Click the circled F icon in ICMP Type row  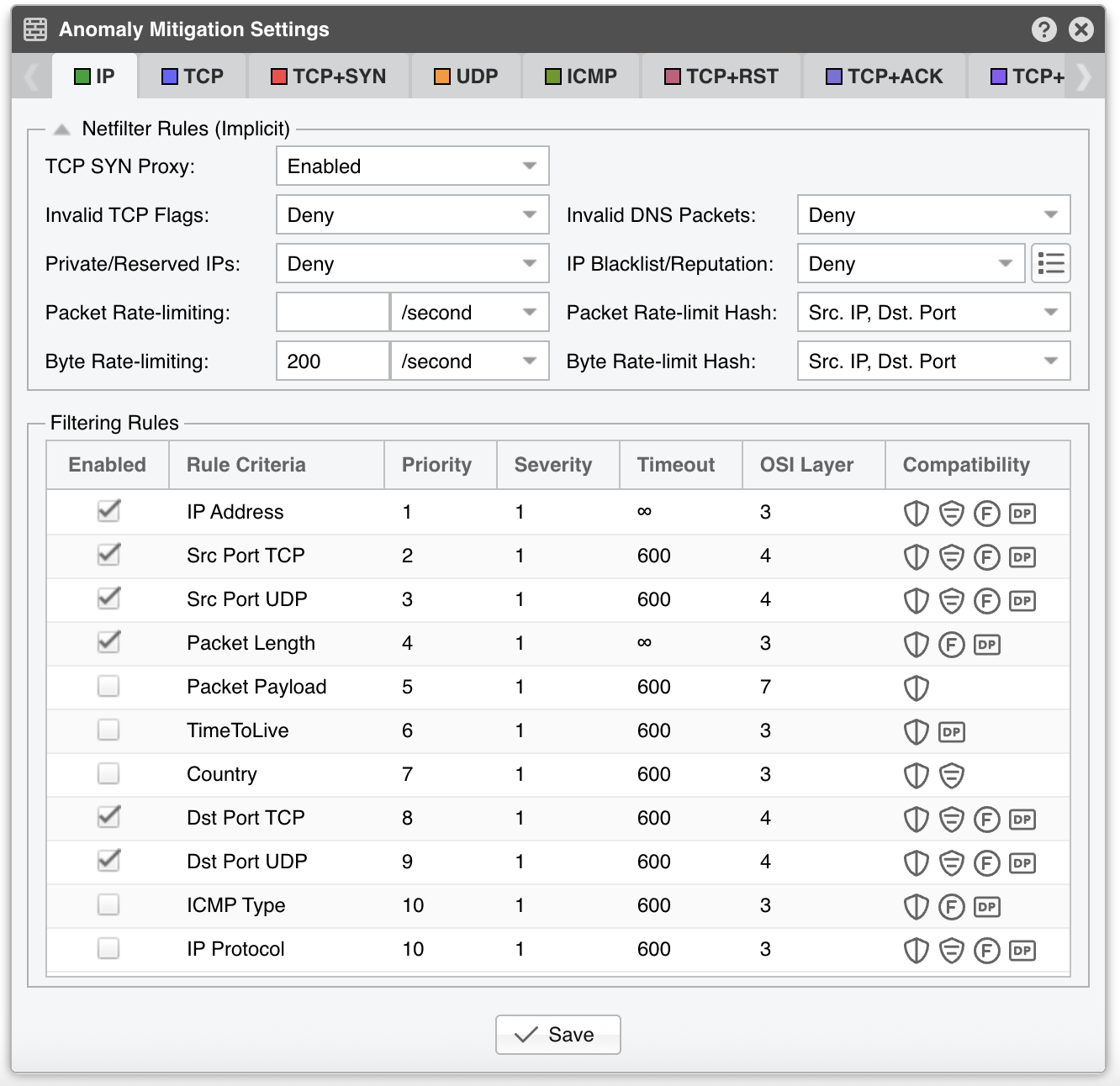(x=951, y=906)
